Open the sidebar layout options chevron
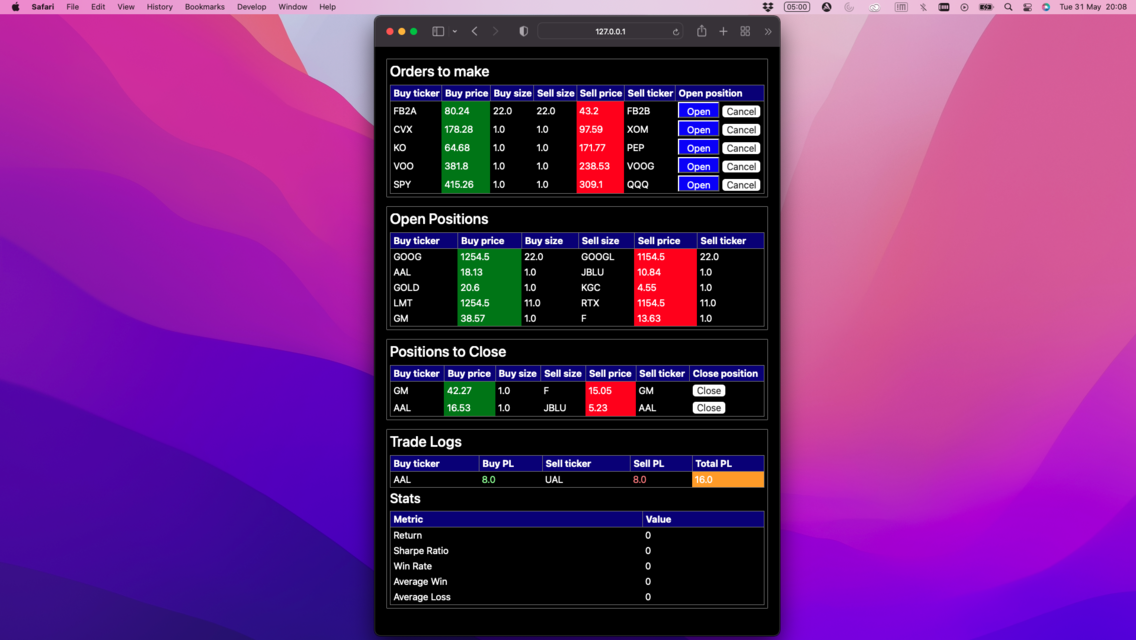Image resolution: width=1136 pixels, height=640 pixels. pos(455,31)
